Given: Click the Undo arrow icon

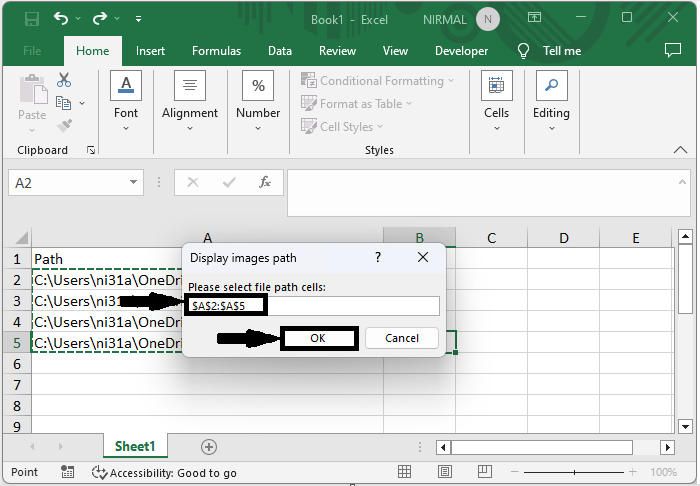Looking at the screenshot, I should [61, 18].
